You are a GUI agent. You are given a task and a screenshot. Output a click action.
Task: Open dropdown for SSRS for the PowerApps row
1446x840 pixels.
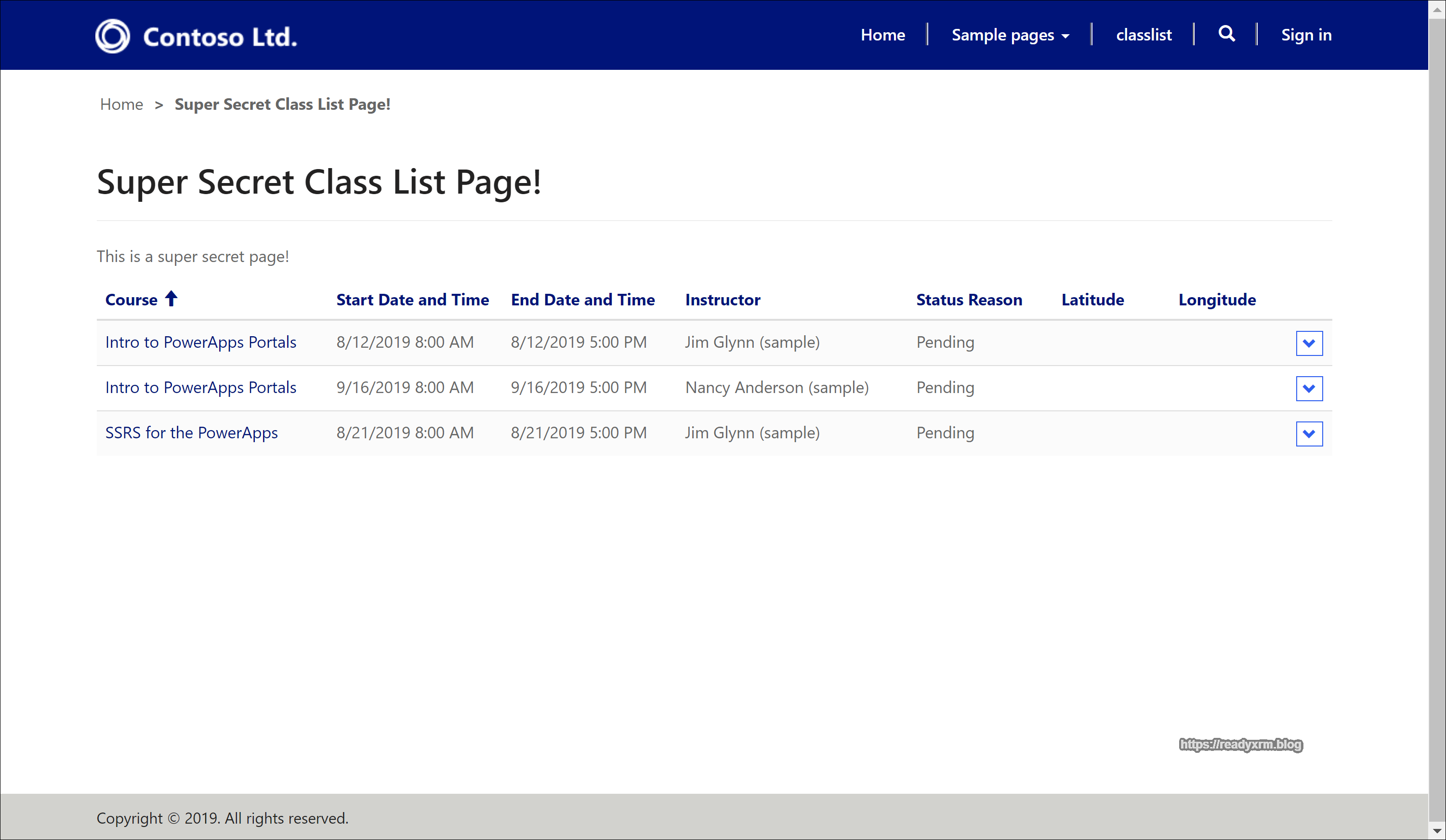[x=1309, y=434]
